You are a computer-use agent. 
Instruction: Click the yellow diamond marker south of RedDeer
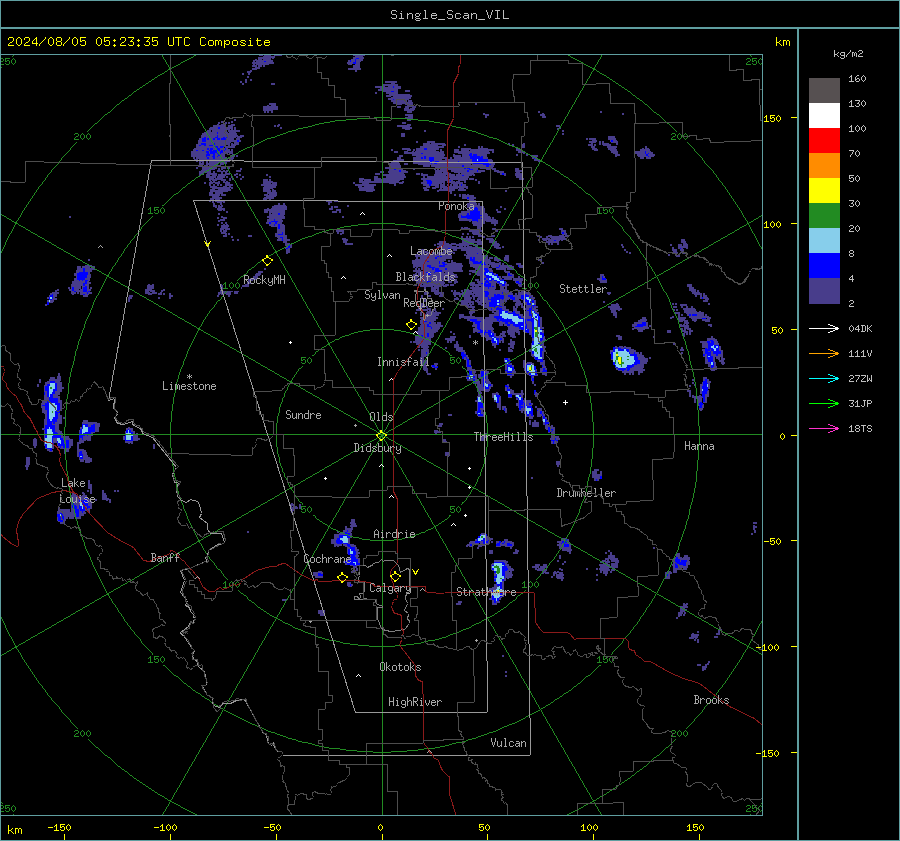pyautogui.click(x=412, y=325)
